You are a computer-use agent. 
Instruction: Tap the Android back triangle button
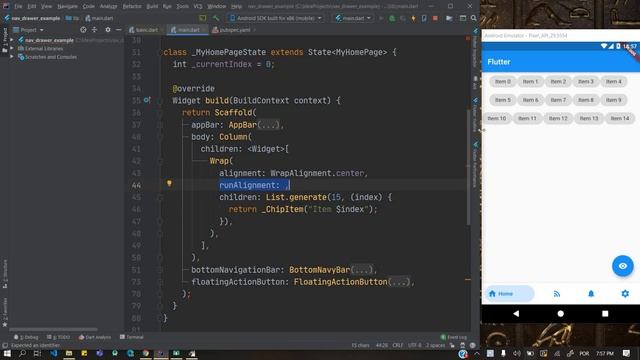[x=516, y=313]
